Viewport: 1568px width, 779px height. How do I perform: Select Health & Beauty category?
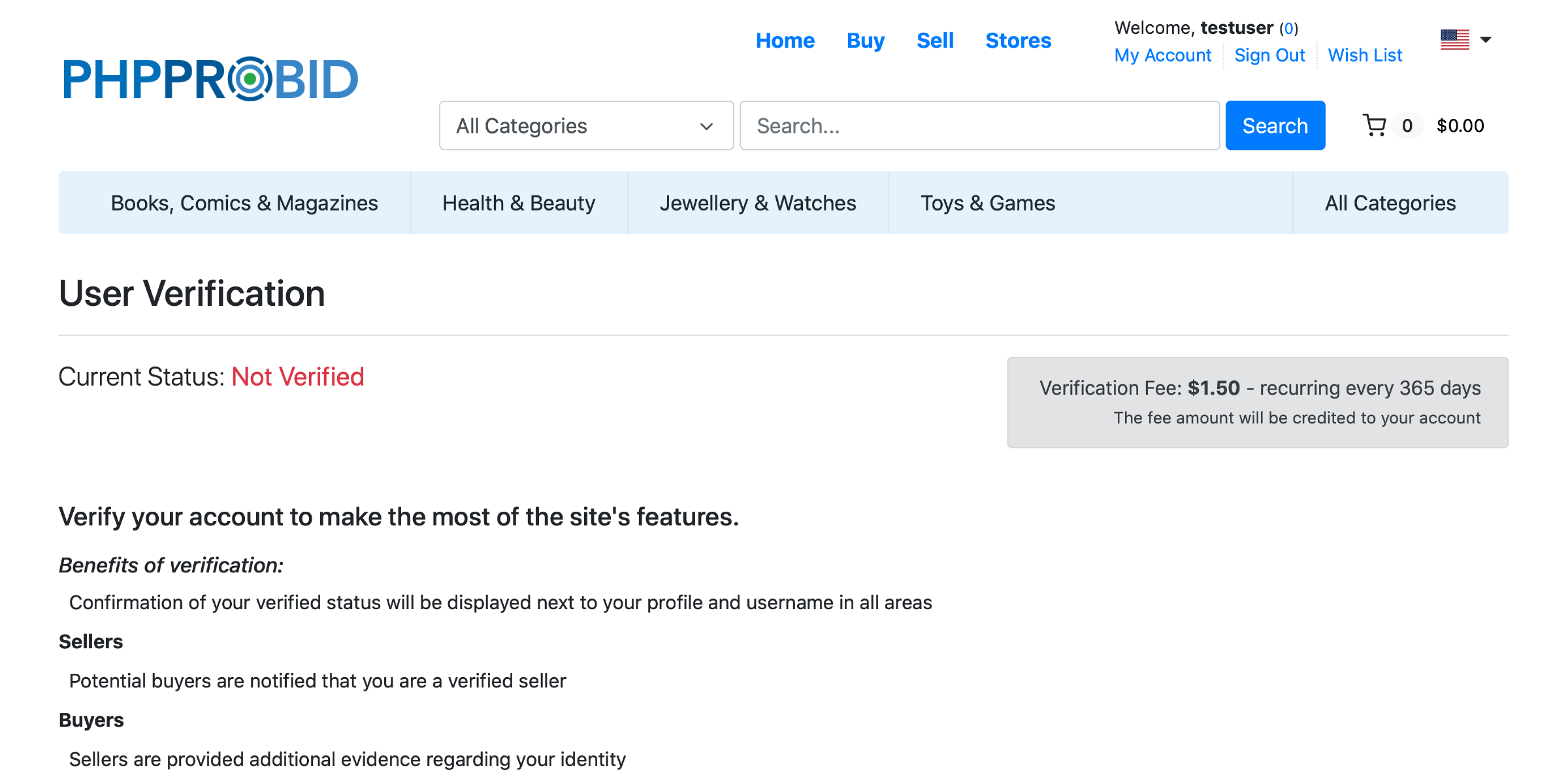[x=519, y=203]
